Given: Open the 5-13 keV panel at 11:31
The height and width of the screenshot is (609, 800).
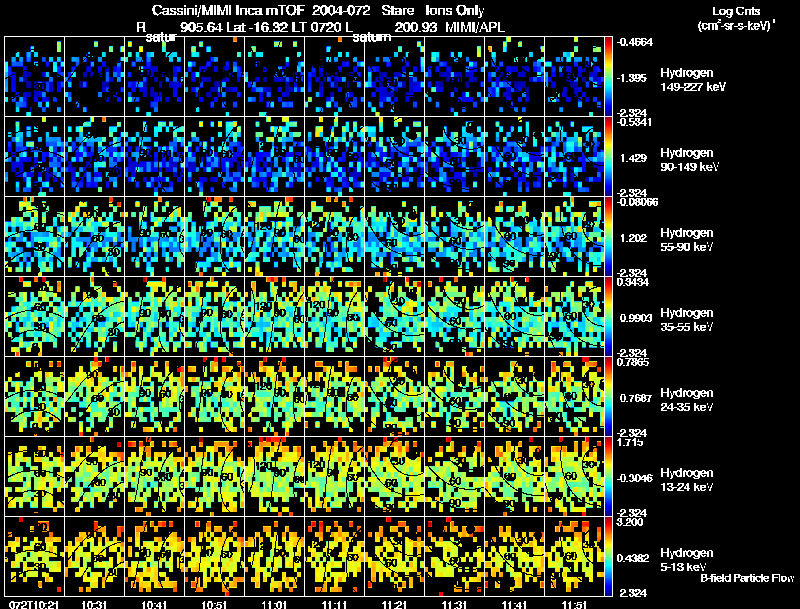Looking at the screenshot, I should coord(455,556).
